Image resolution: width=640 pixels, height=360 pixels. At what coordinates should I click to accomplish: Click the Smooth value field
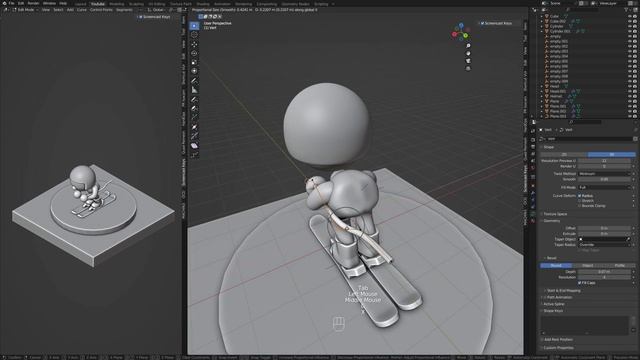[x=604, y=179]
